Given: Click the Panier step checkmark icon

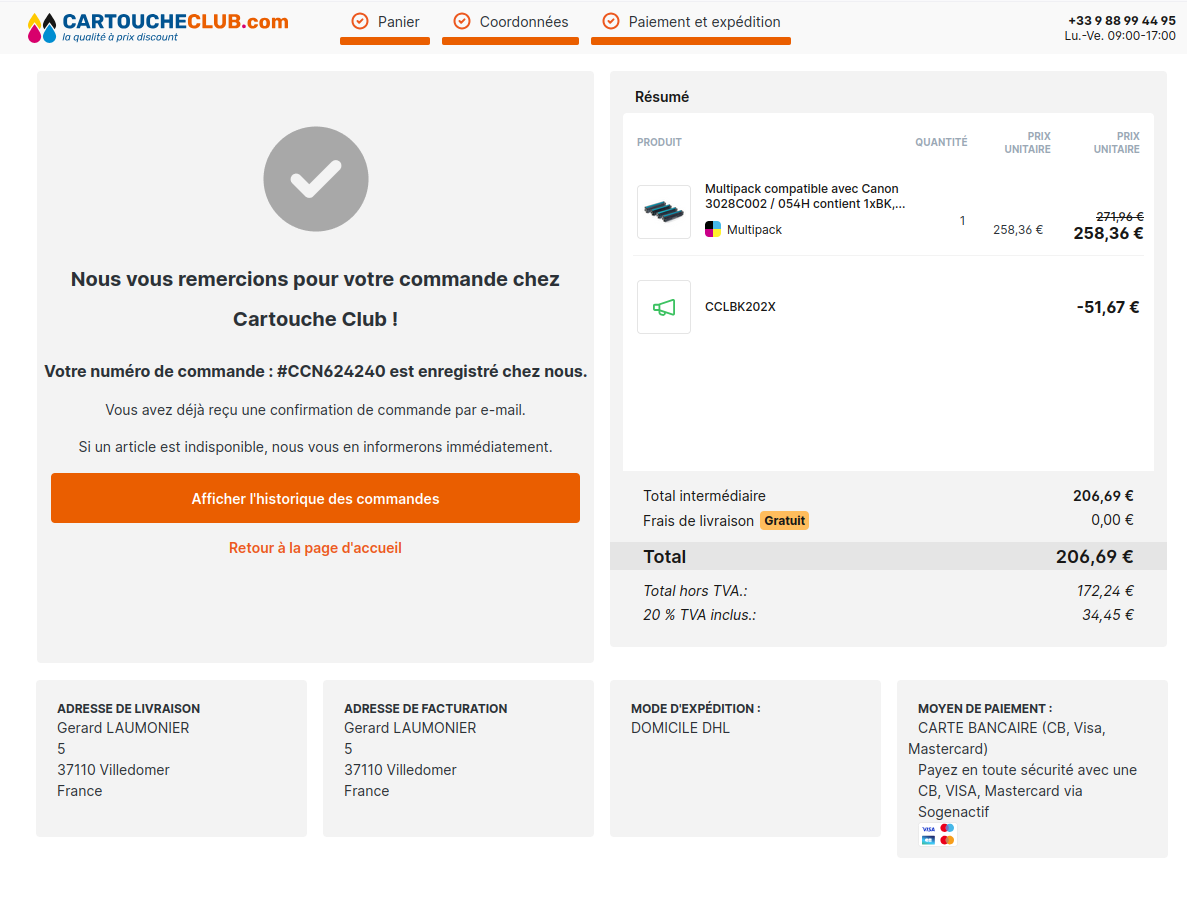Looking at the screenshot, I should click(x=360, y=21).
